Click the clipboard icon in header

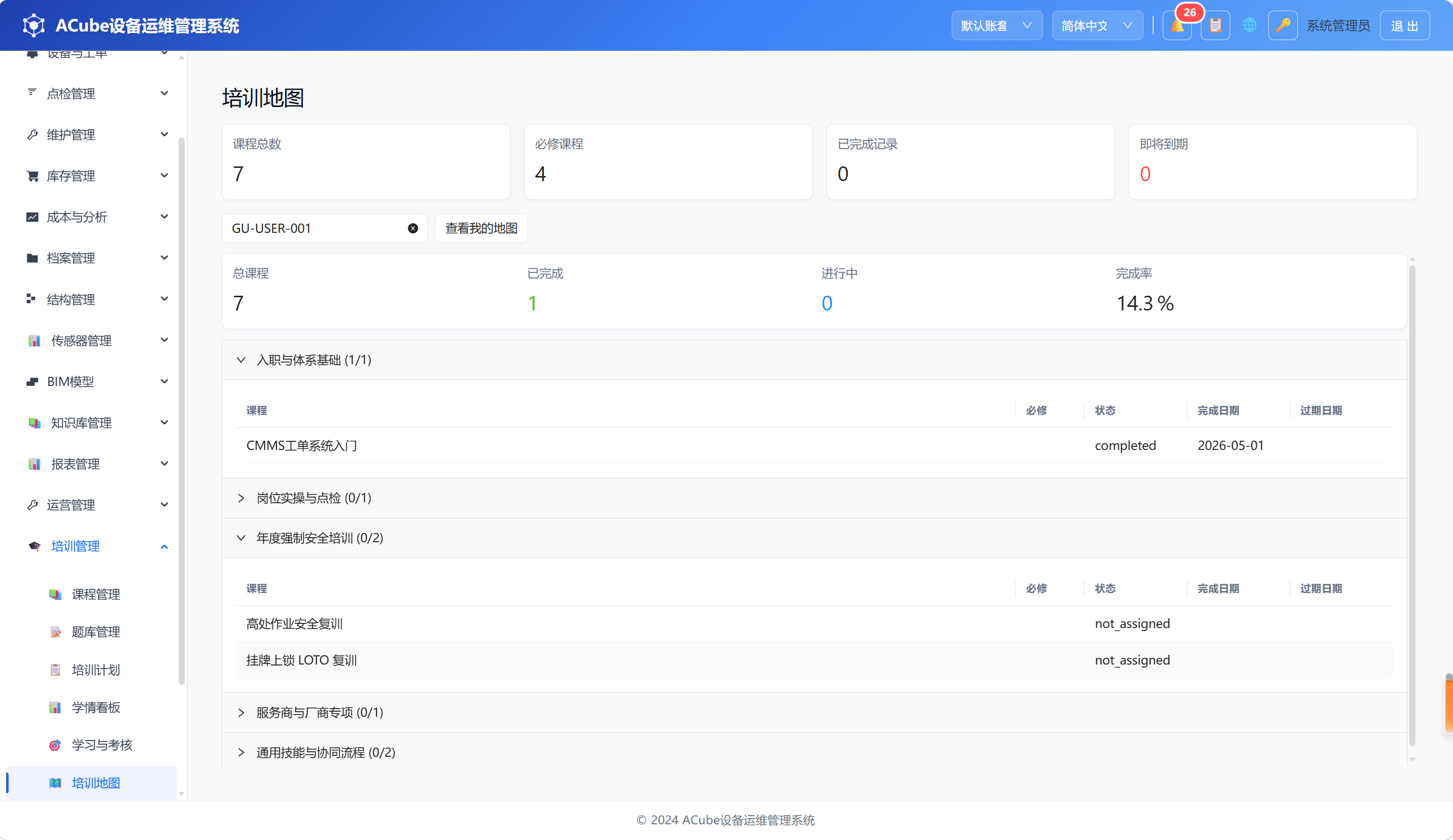tap(1216, 26)
